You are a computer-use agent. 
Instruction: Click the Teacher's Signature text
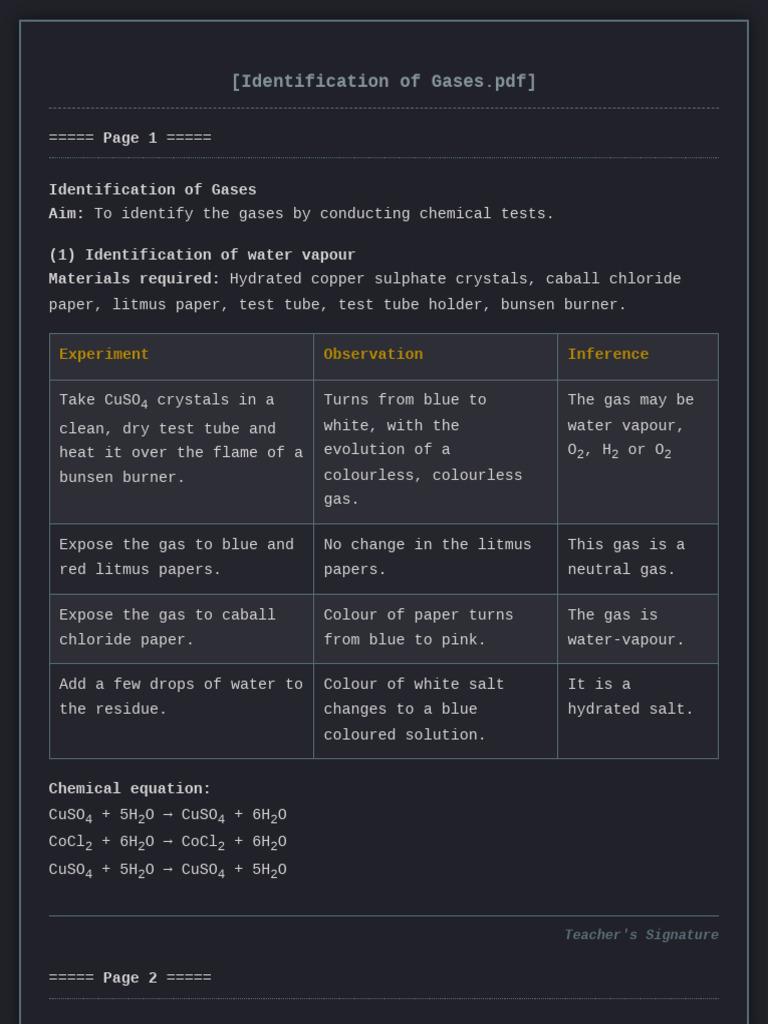(x=641, y=935)
